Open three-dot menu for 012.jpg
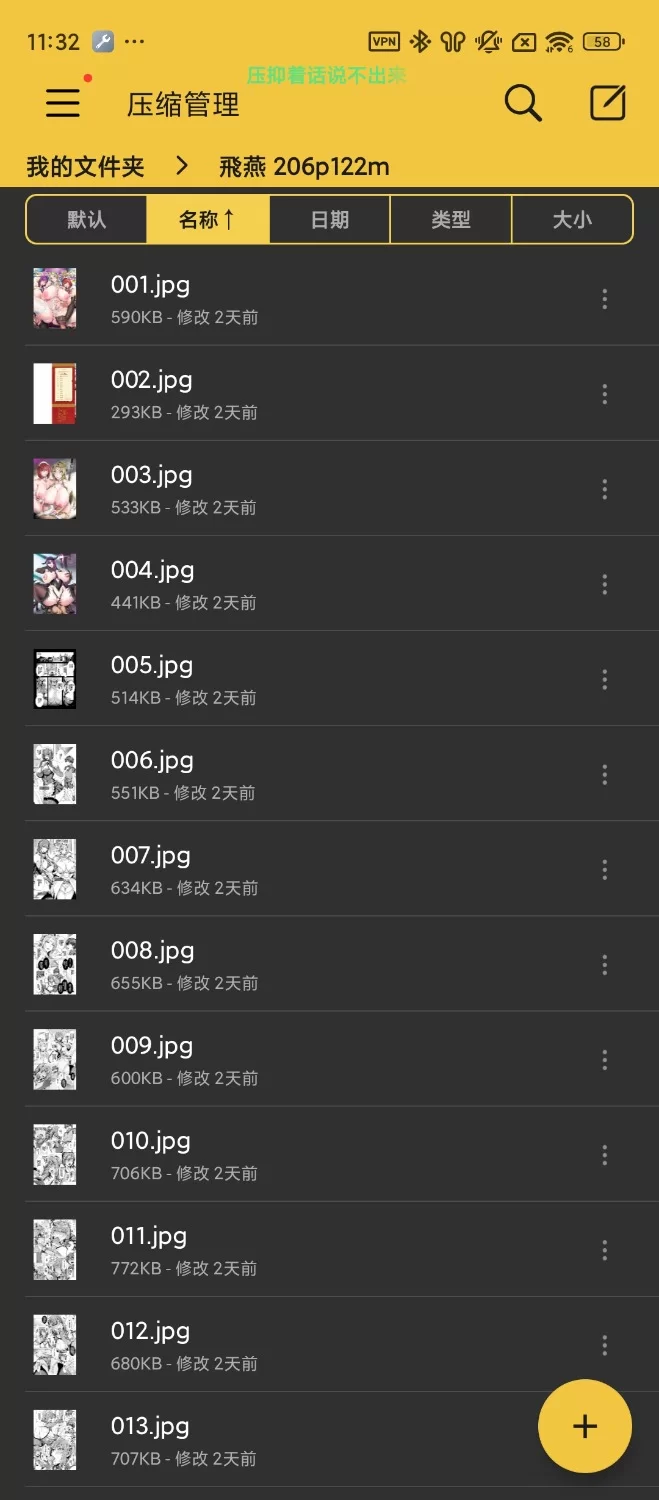This screenshot has height=1500, width=659. point(604,1345)
